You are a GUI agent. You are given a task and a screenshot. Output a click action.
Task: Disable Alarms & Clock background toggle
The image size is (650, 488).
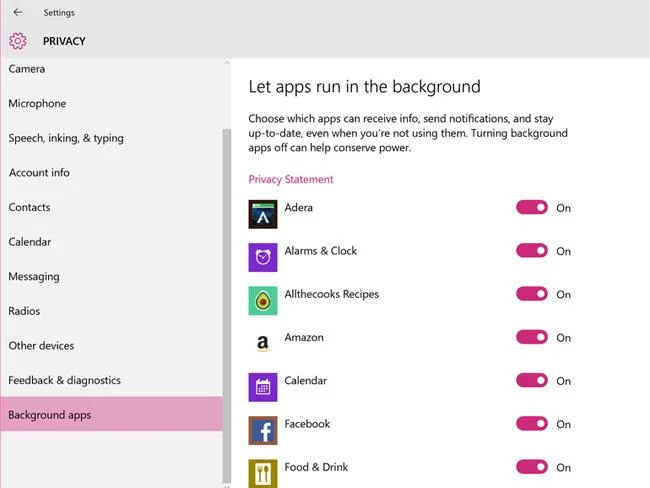point(532,250)
